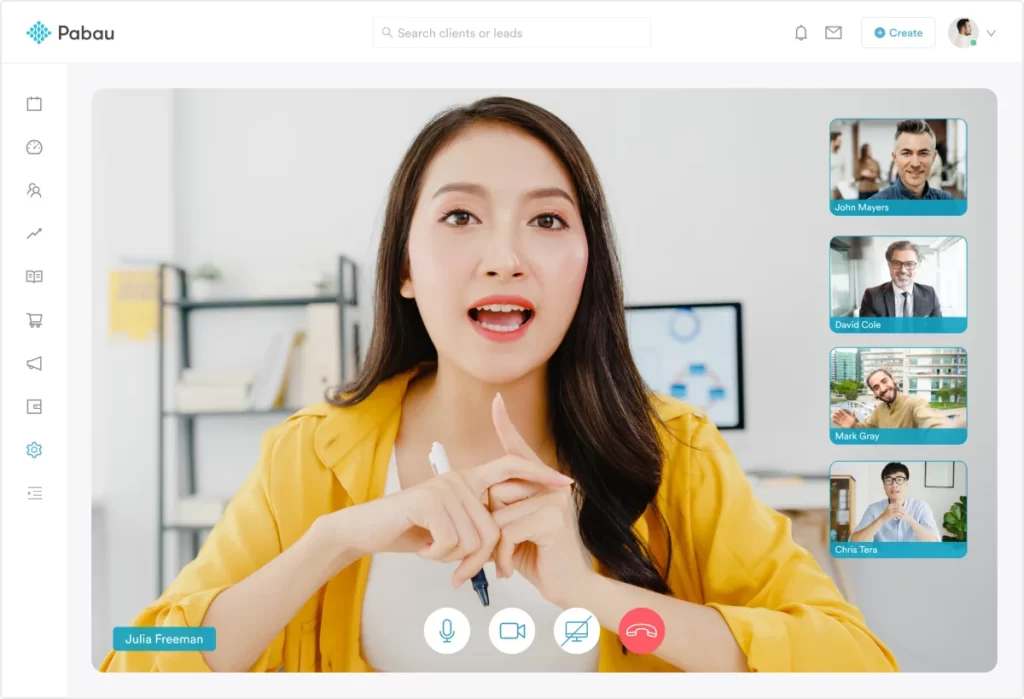Open the clients icon in sidebar

coord(34,190)
